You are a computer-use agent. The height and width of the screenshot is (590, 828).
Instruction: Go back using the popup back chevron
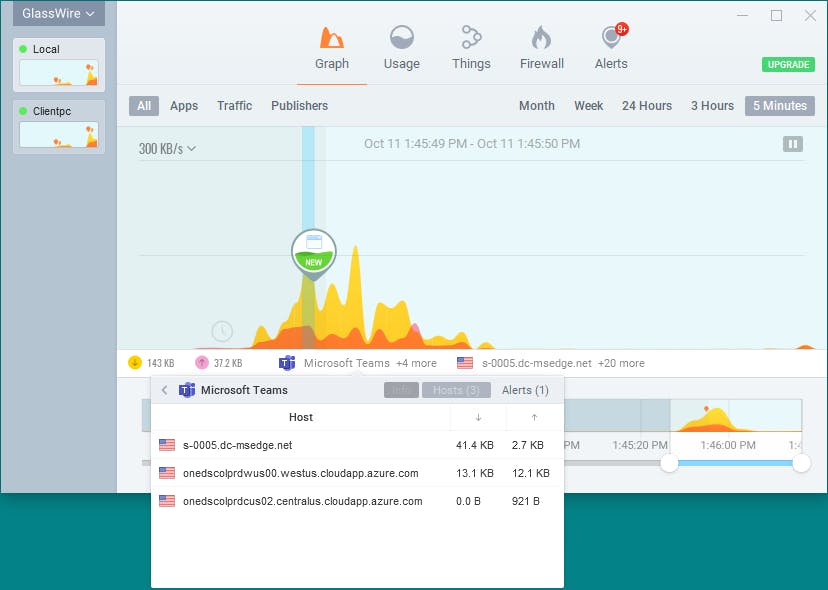click(164, 390)
